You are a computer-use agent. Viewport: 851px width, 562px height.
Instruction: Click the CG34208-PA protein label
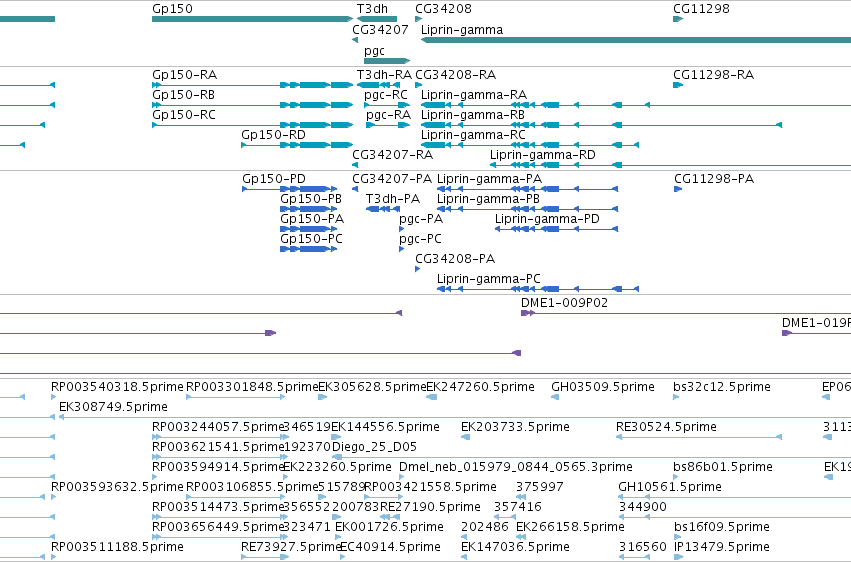pyautogui.click(x=455, y=259)
